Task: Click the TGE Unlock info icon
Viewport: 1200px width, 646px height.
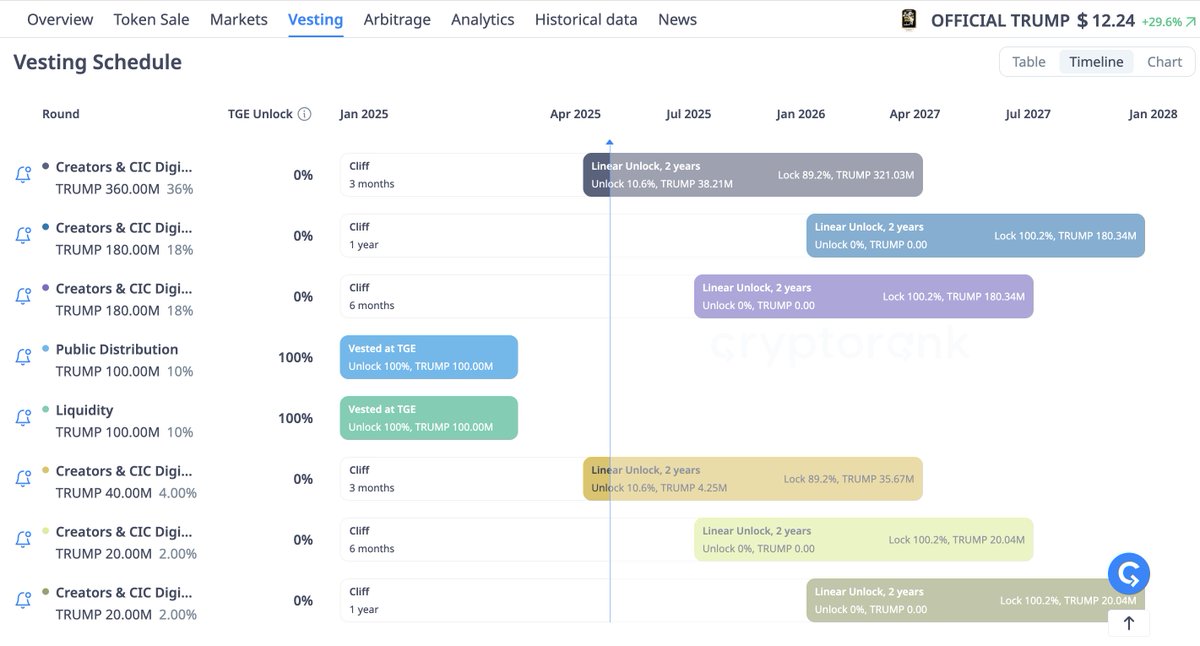Action: (x=305, y=114)
